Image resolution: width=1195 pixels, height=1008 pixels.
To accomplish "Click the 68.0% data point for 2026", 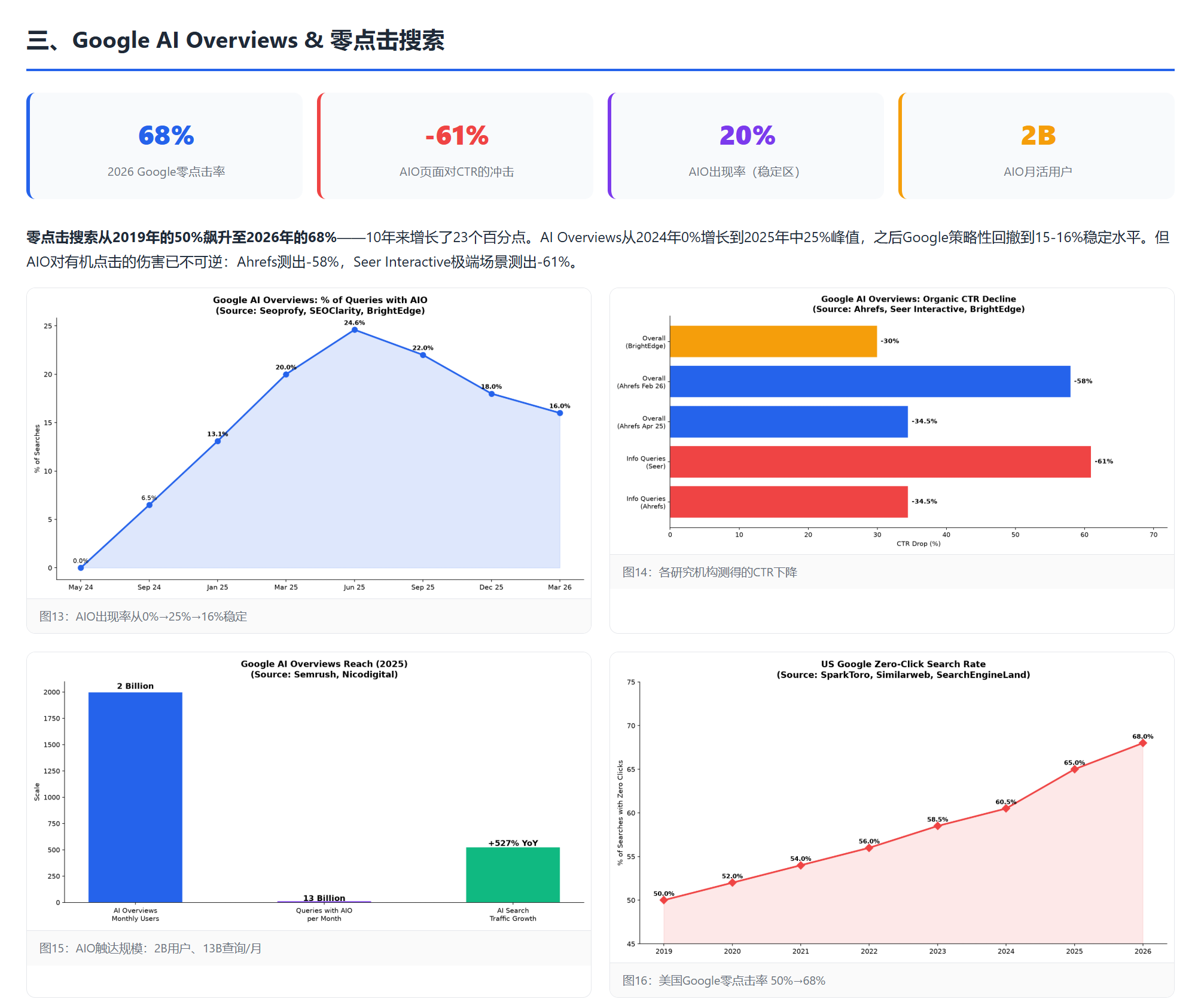I will pos(1143,743).
